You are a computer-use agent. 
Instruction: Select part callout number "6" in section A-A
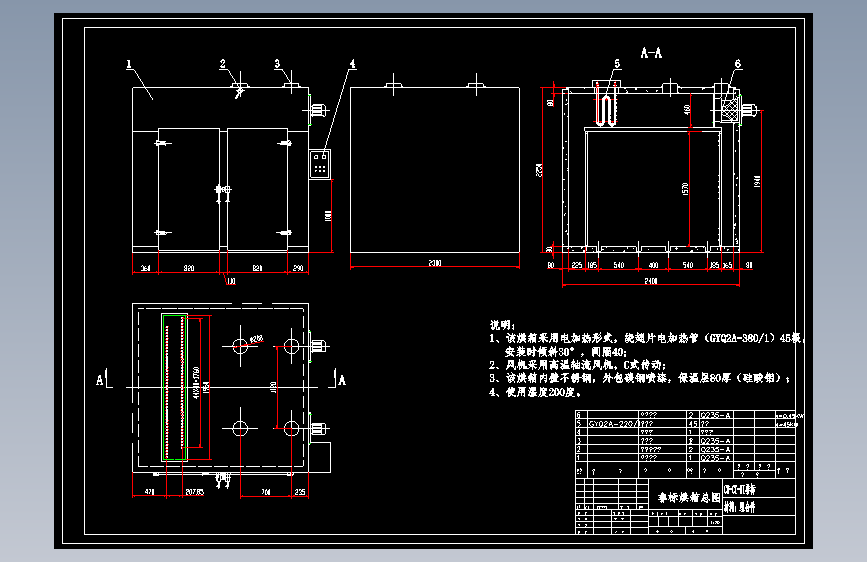tap(738, 64)
